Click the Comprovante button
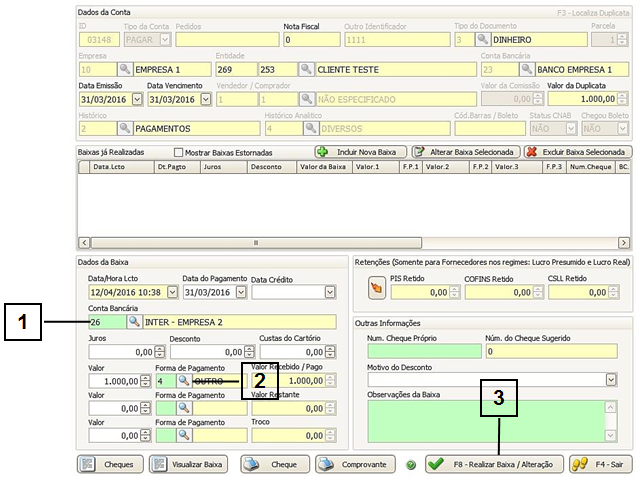637x486 pixels. point(354,464)
